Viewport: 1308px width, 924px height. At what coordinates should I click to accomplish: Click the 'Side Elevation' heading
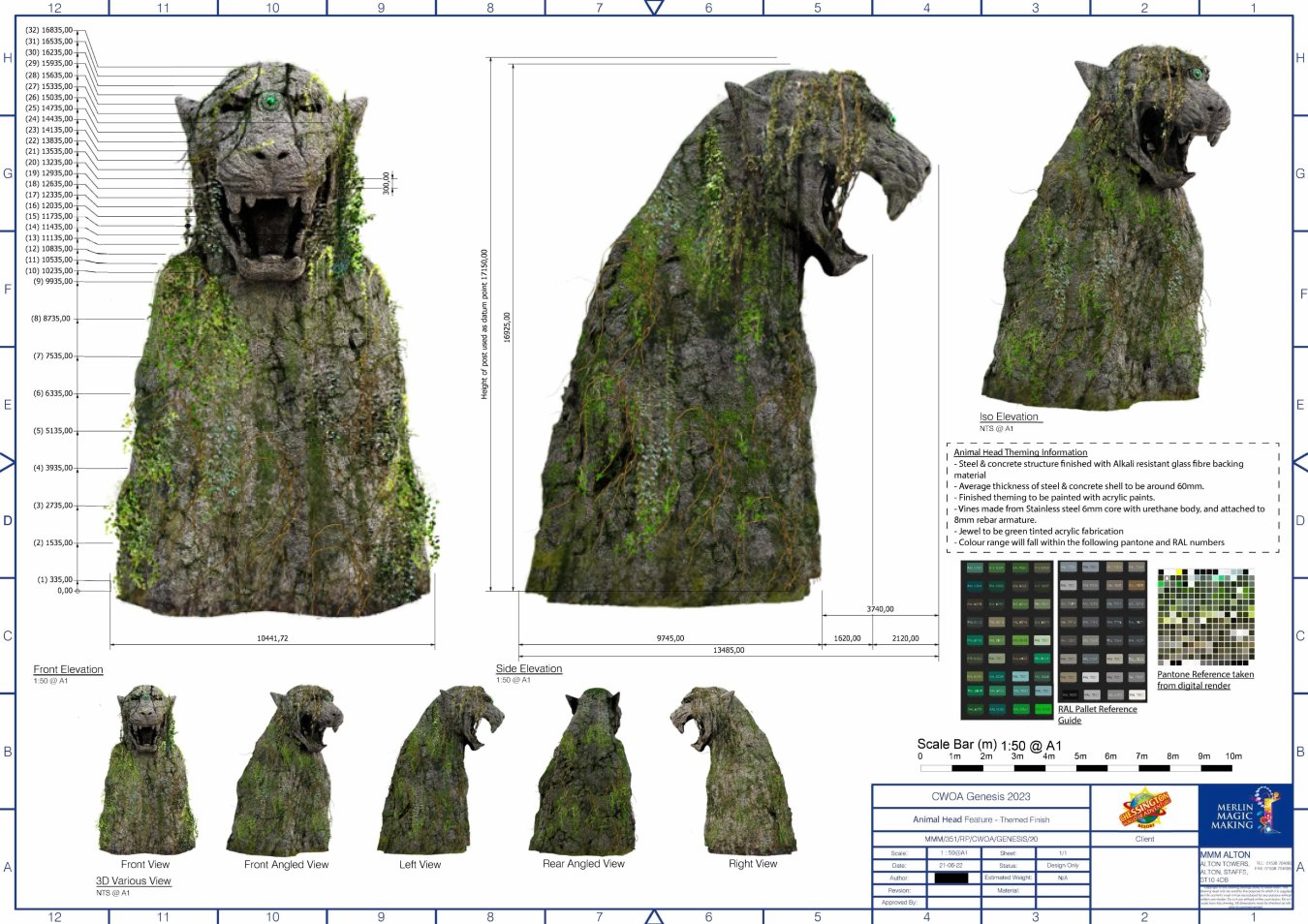tap(529, 668)
